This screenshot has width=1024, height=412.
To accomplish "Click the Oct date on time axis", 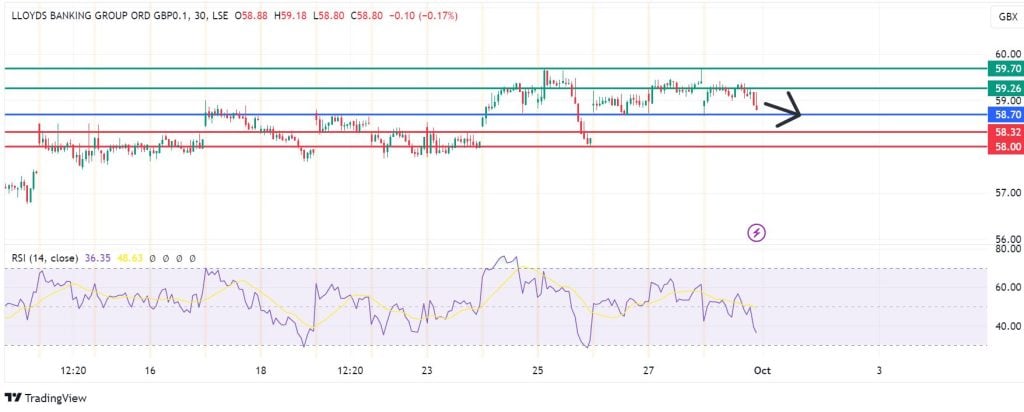I will 762,370.
